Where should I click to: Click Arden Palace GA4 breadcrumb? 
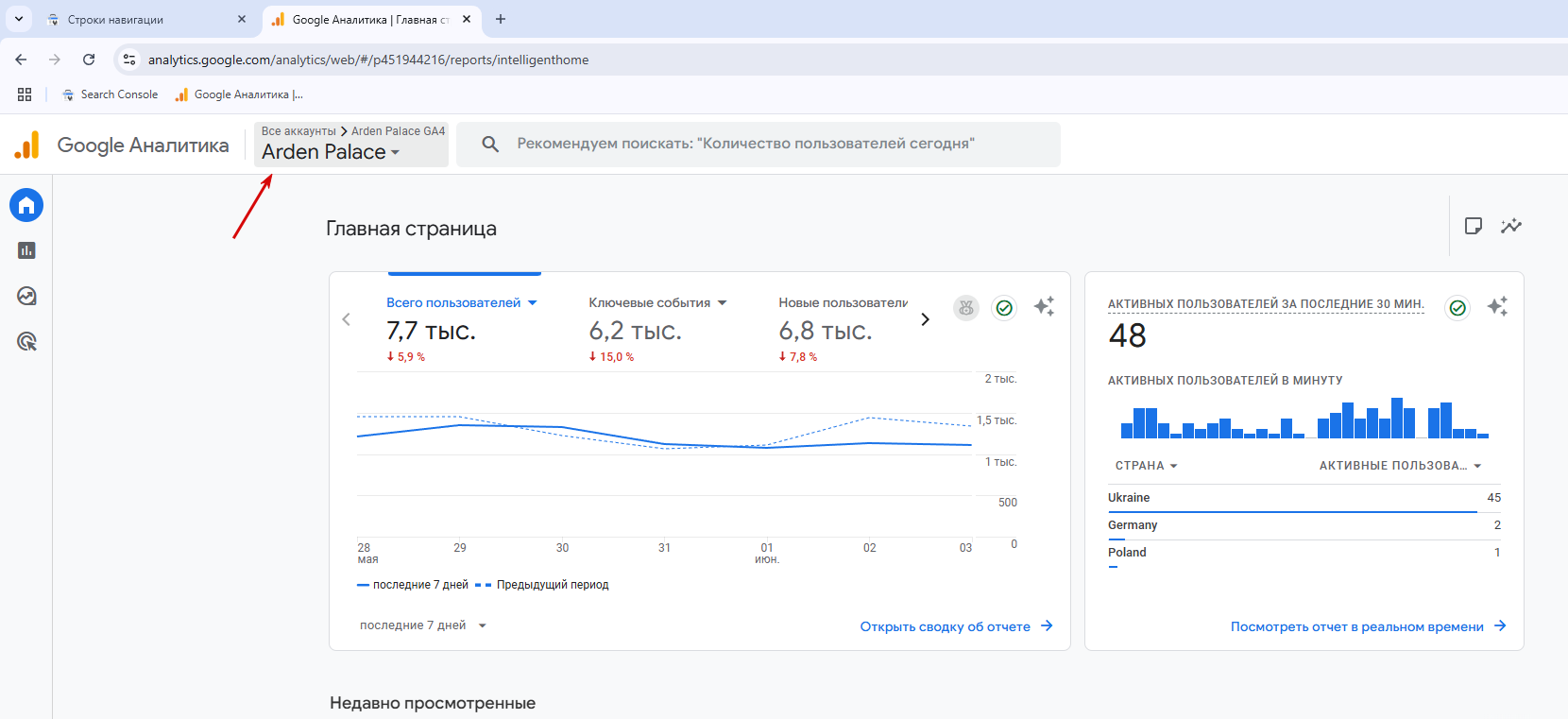(x=398, y=131)
